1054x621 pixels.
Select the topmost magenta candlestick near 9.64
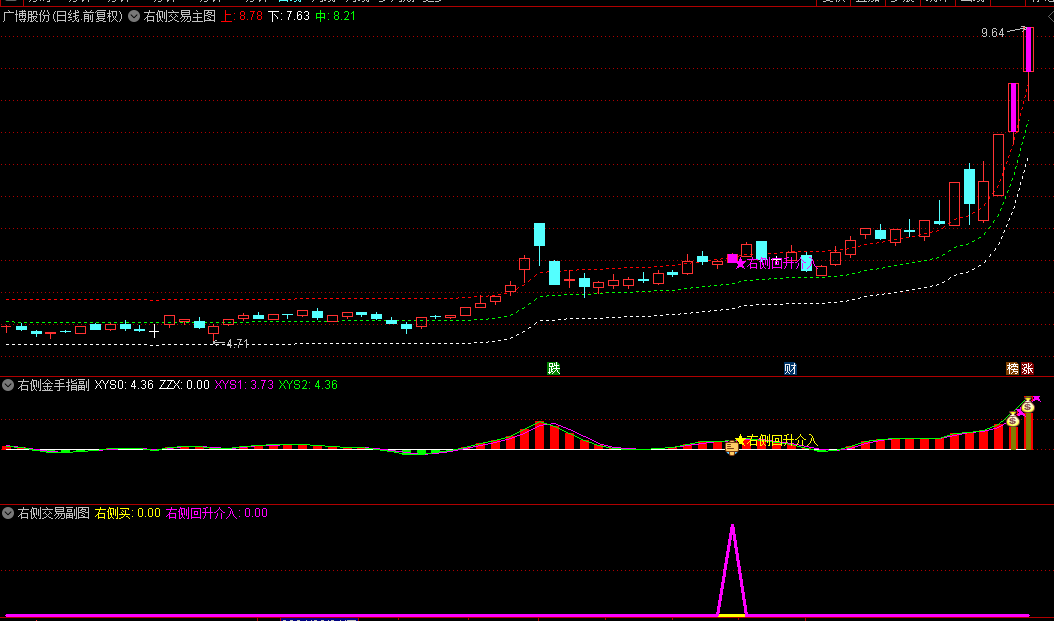tap(1028, 49)
